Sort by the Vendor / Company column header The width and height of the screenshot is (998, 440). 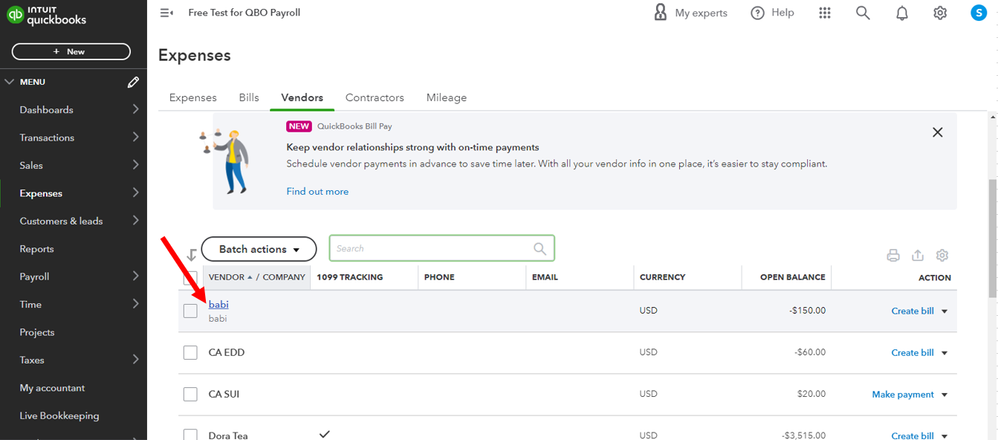(x=257, y=278)
